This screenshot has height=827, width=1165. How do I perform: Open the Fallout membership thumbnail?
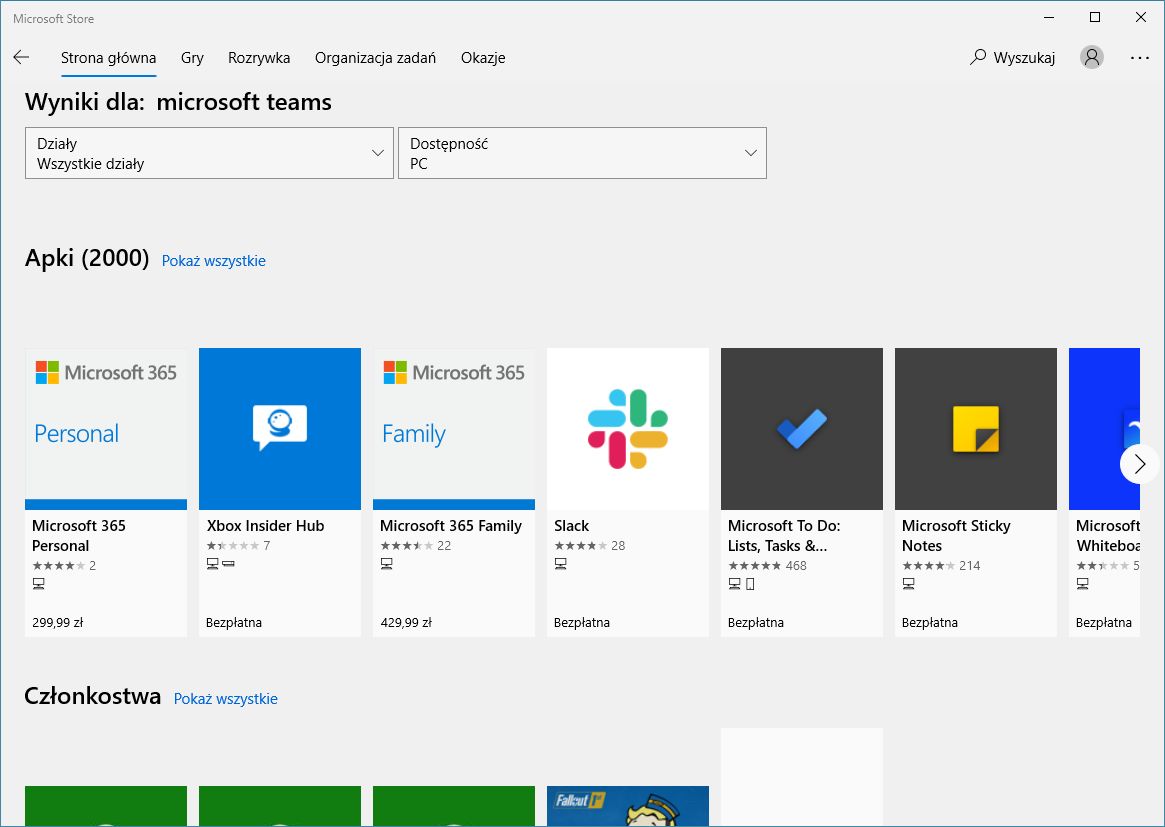tap(628, 806)
